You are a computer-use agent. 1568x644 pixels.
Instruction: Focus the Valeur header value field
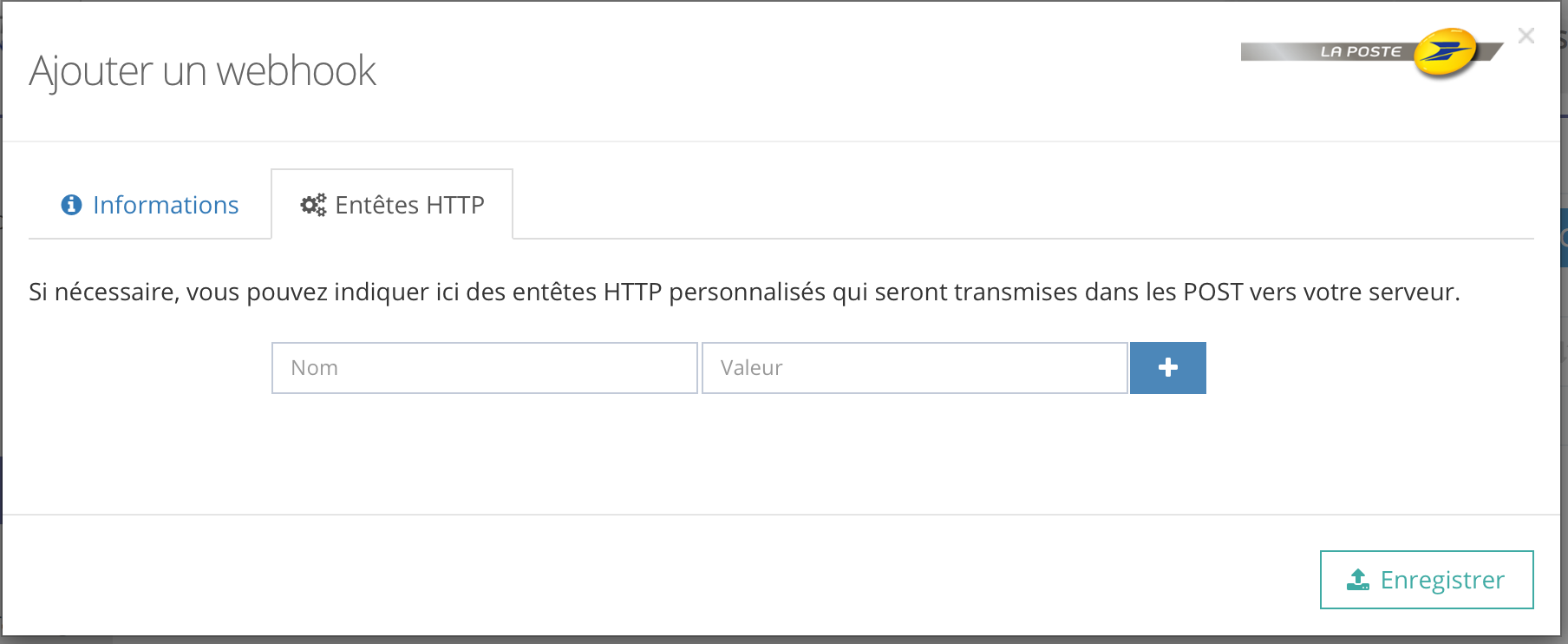click(914, 368)
